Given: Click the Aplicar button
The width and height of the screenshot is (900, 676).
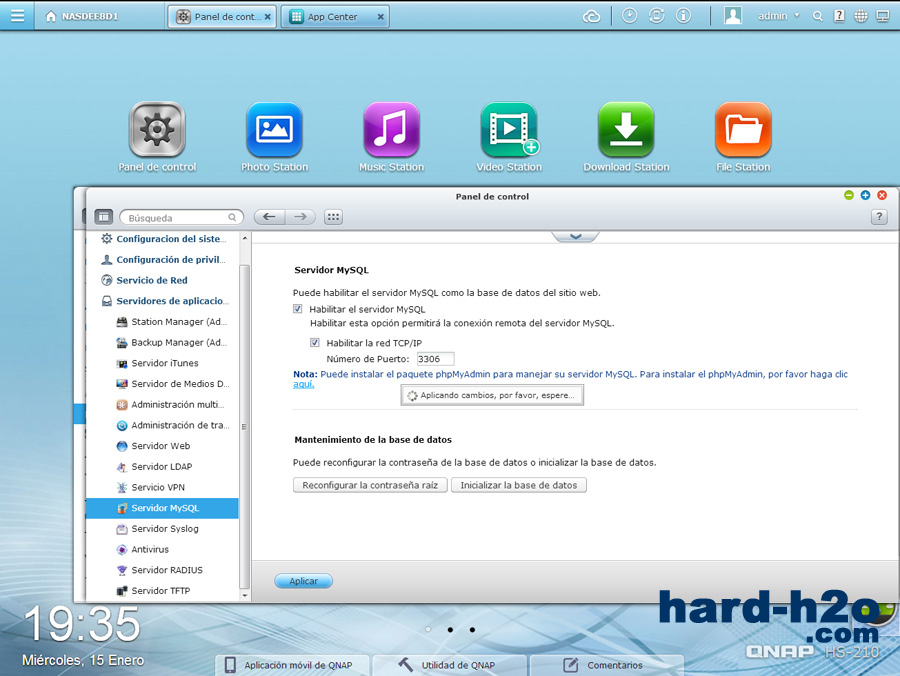Looking at the screenshot, I should pyautogui.click(x=304, y=581).
